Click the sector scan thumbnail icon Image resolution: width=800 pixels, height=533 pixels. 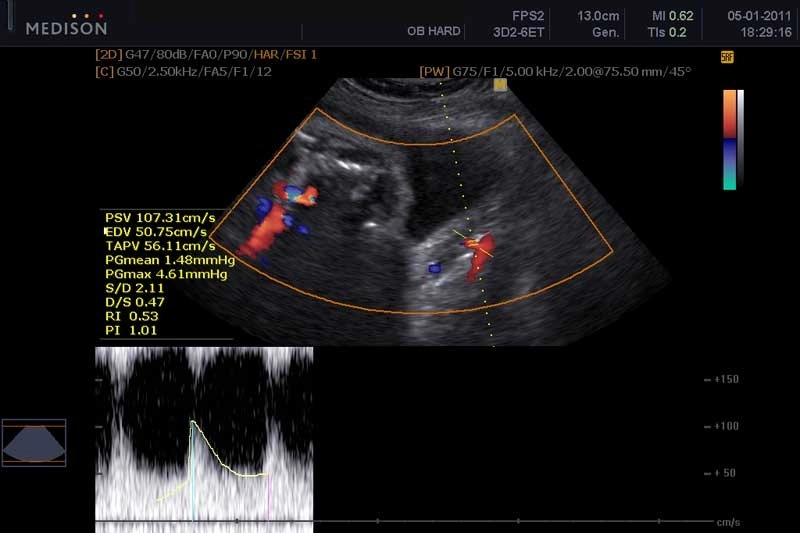34,443
